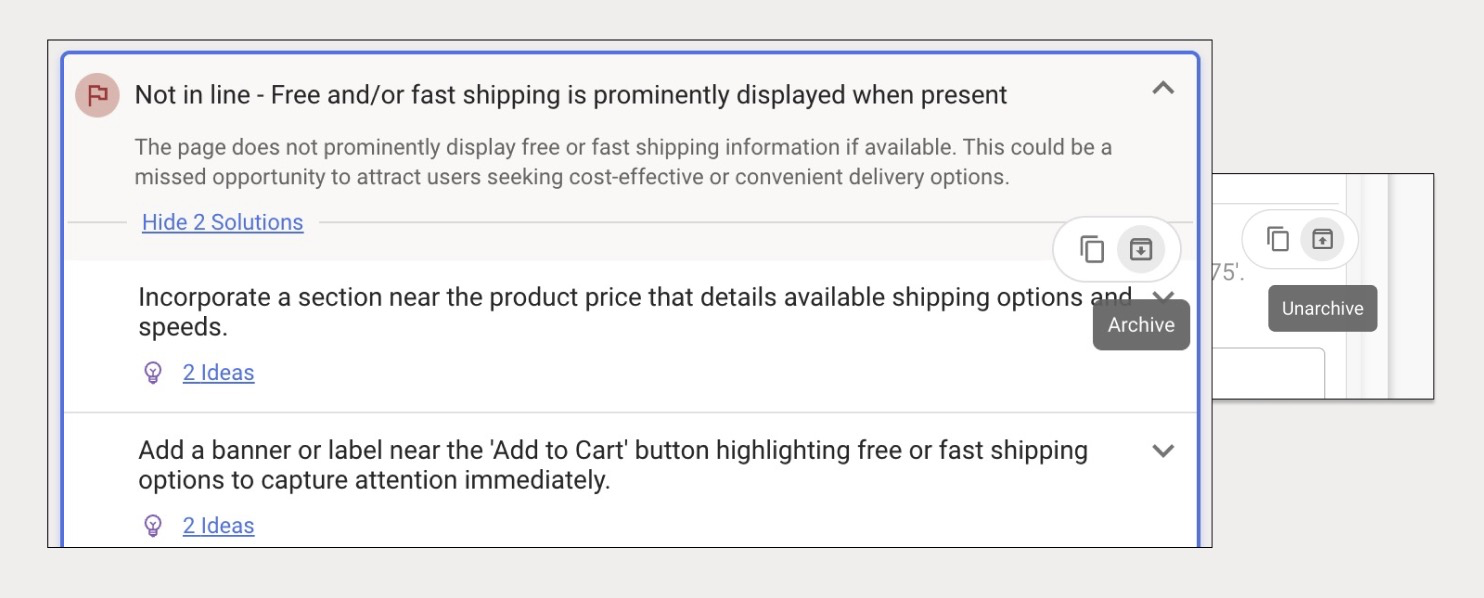1484x598 pixels.
Task: Open '2 Ideas' under the Add to Cart banner solution
Action: (218, 526)
